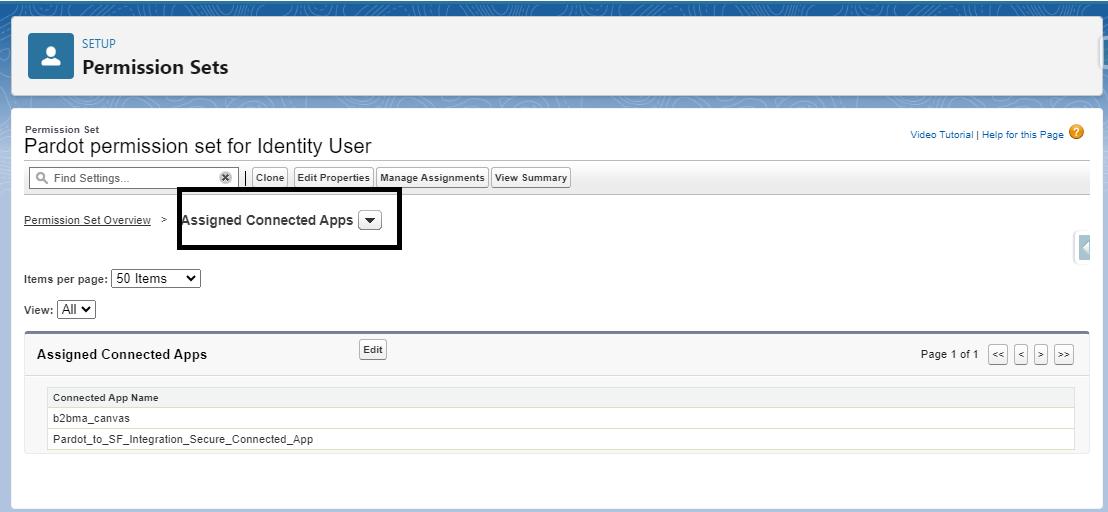Click the Edit Properties button
The height and width of the screenshot is (512, 1108).
(x=334, y=178)
